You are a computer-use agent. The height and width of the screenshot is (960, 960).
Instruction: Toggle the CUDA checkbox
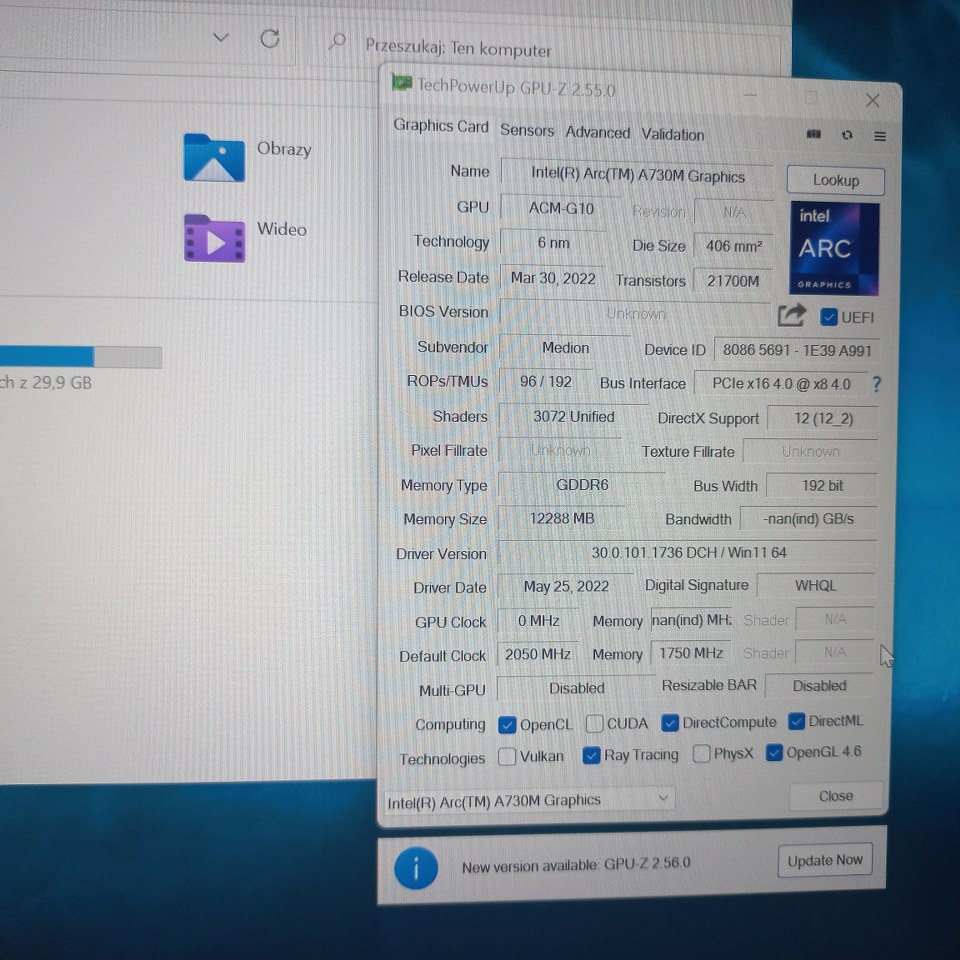coord(594,724)
